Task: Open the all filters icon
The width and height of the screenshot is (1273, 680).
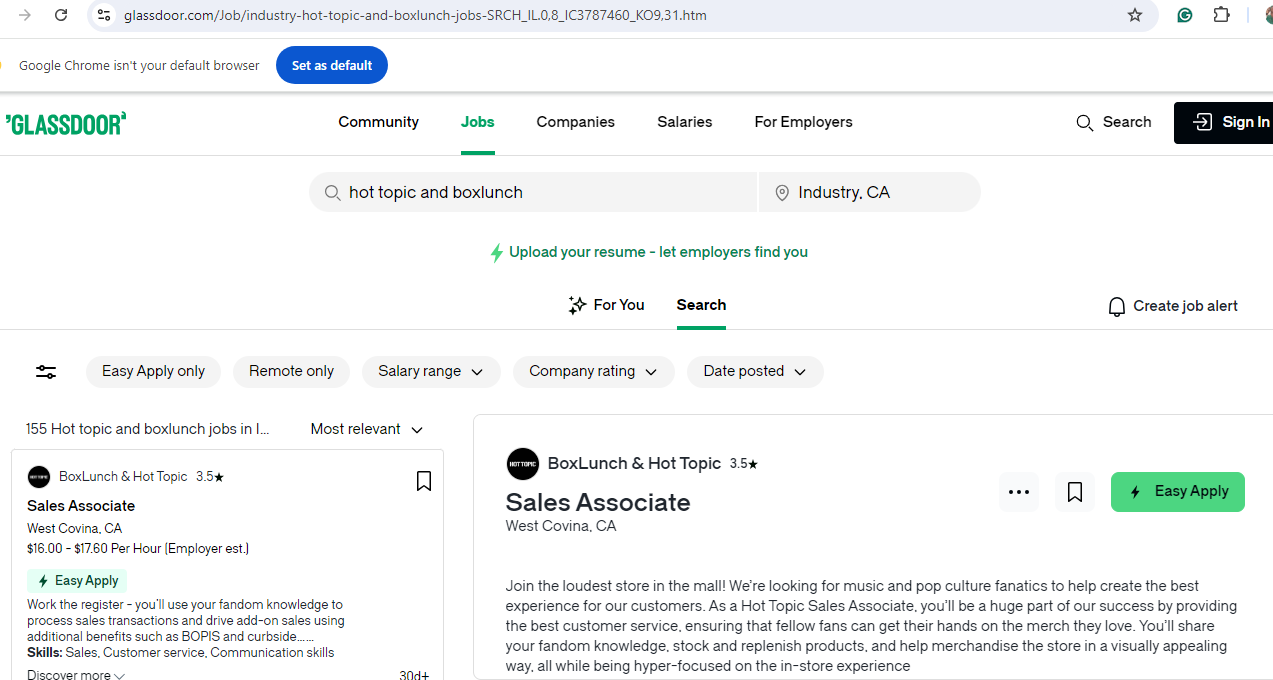Action: [x=45, y=371]
